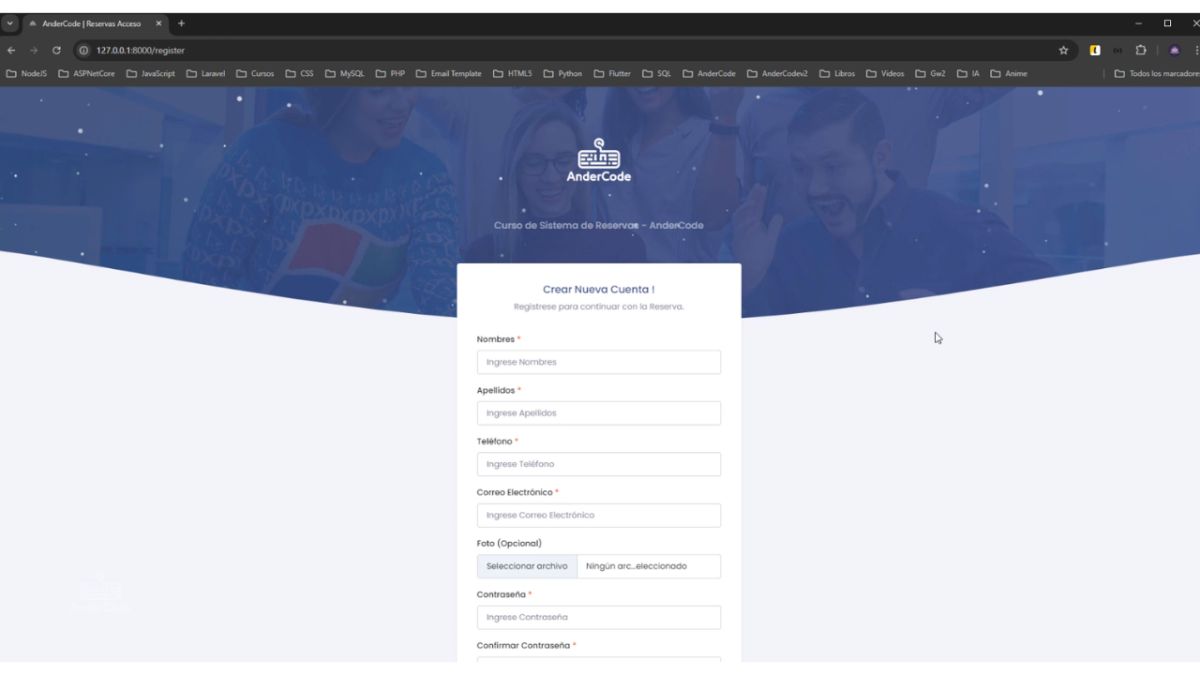
Task: Open the Laravel bookmarks folder
Action: tap(206, 73)
